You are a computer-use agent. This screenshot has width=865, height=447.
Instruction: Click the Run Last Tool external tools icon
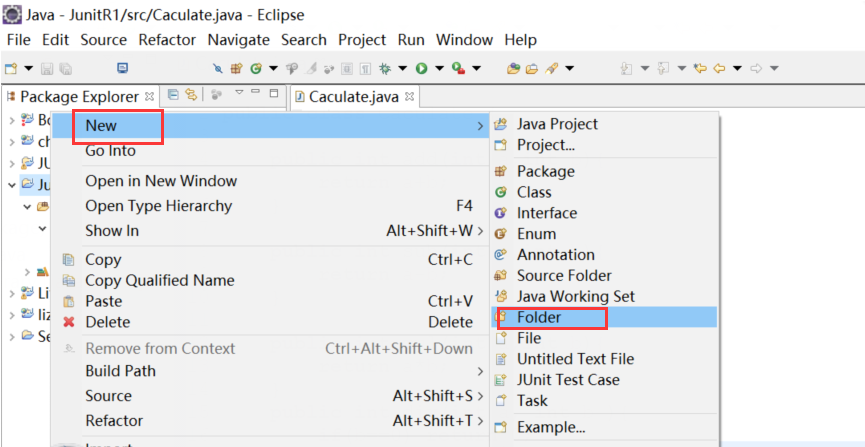(457, 68)
